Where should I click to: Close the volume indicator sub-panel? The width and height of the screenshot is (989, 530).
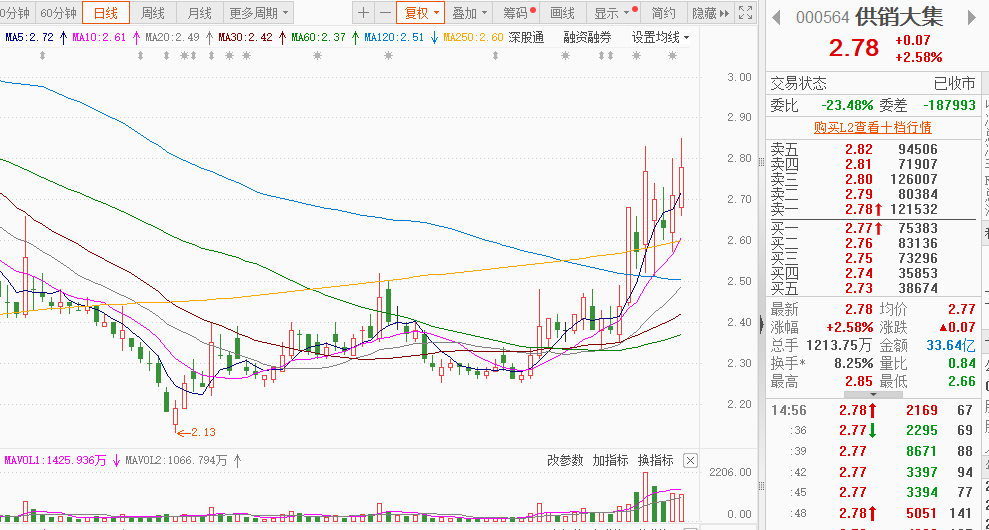[691, 461]
